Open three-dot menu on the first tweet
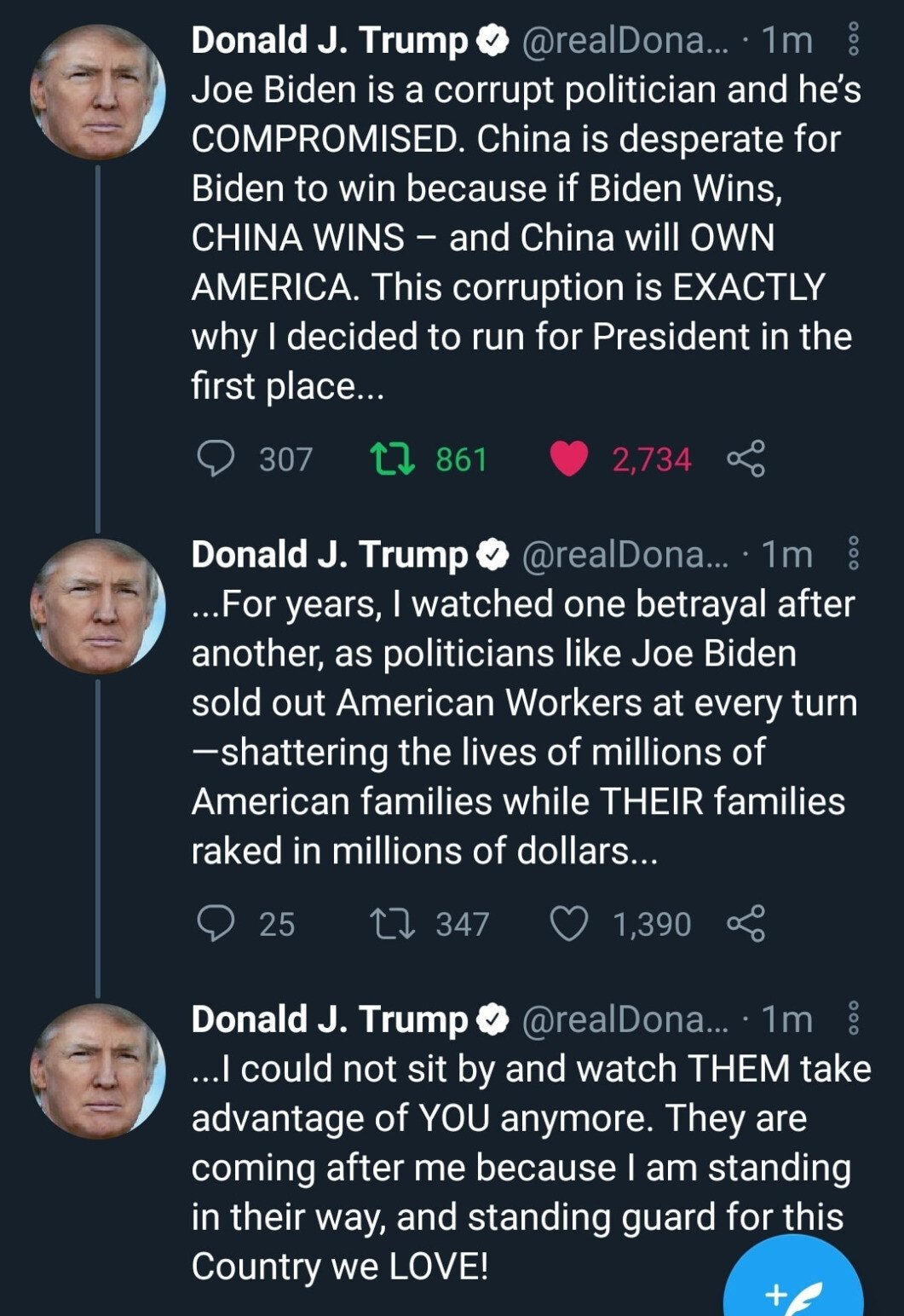The height and width of the screenshot is (1316, 904). point(854,41)
